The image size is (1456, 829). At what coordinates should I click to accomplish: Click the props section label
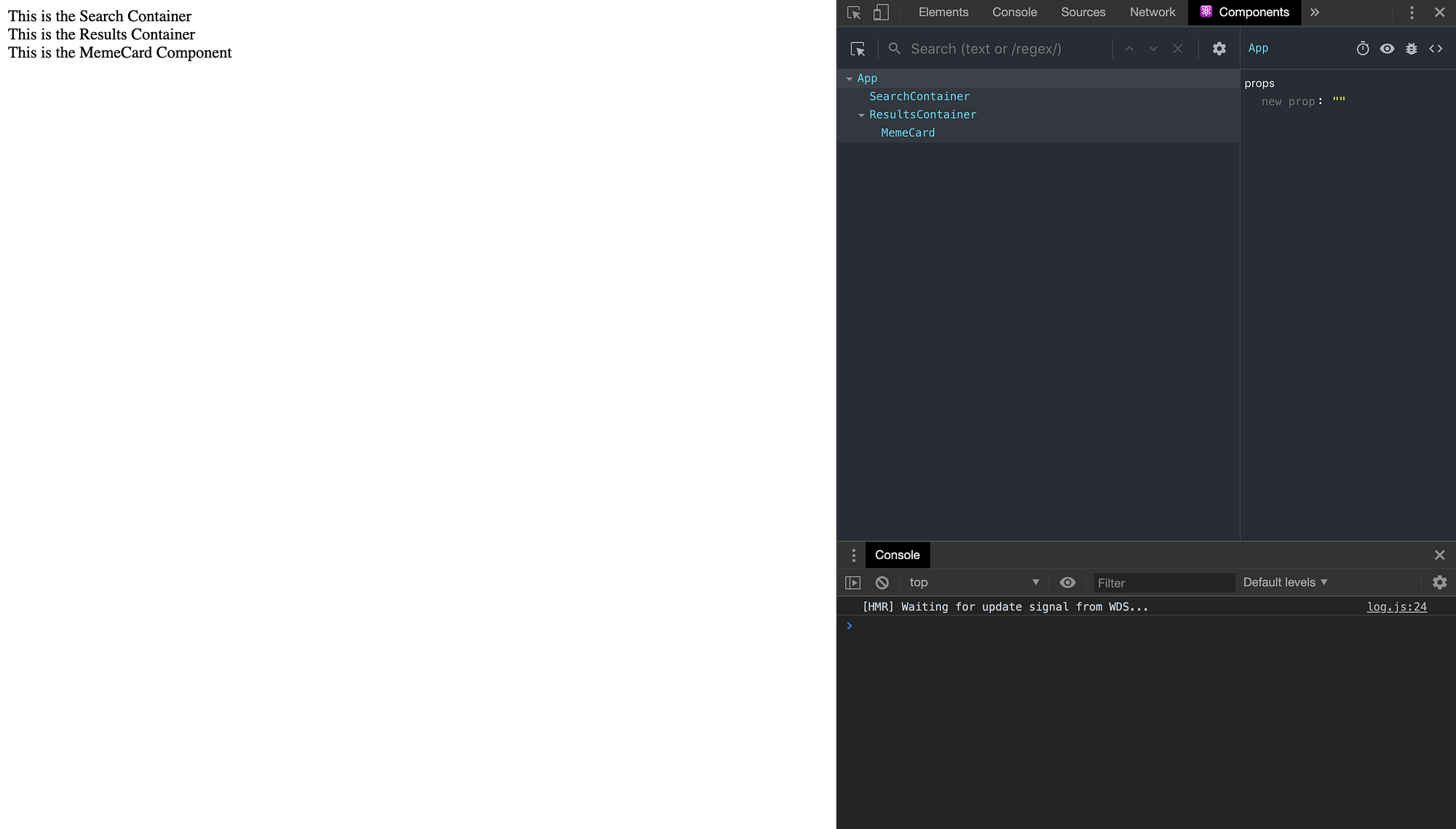coord(1259,84)
